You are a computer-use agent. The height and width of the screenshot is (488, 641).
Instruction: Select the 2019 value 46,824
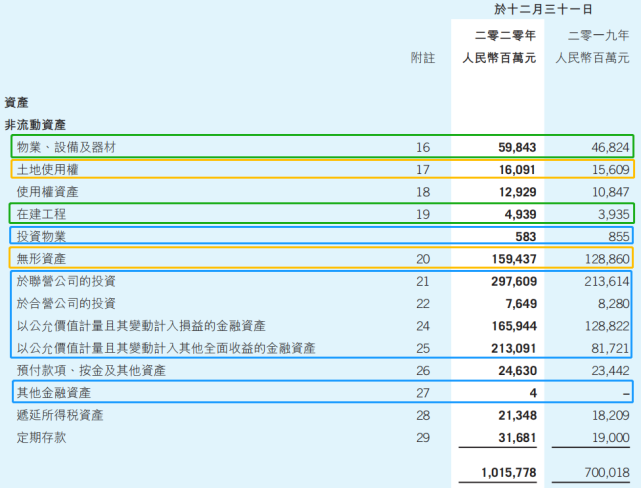(610, 147)
